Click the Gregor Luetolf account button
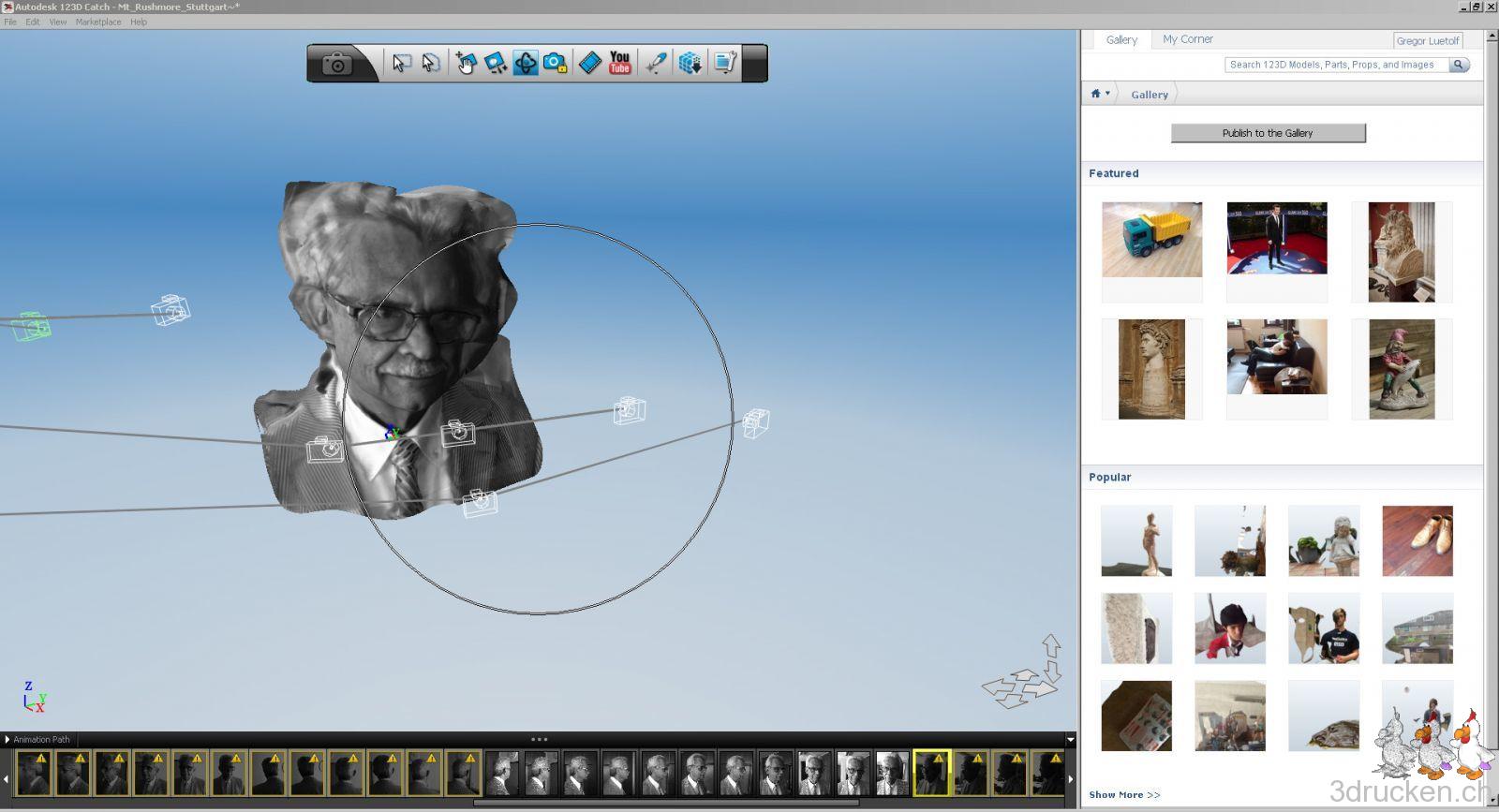1499x812 pixels. 1428,40
